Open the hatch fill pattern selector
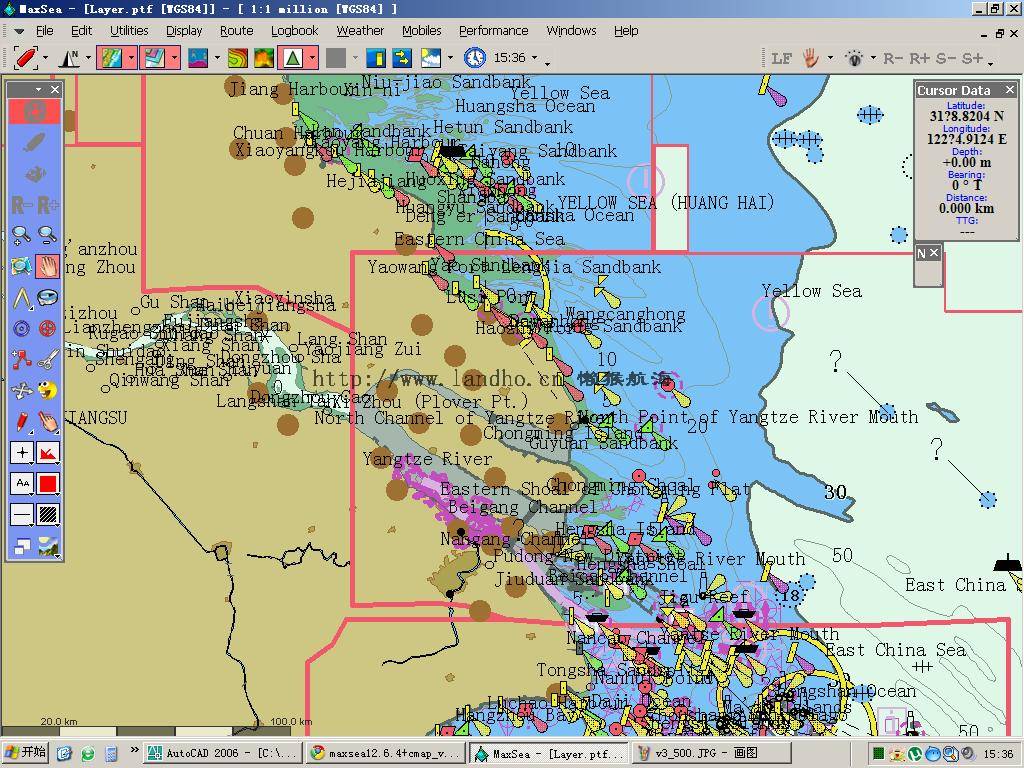Viewport: 1024px width, 768px height. pos(48,515)
